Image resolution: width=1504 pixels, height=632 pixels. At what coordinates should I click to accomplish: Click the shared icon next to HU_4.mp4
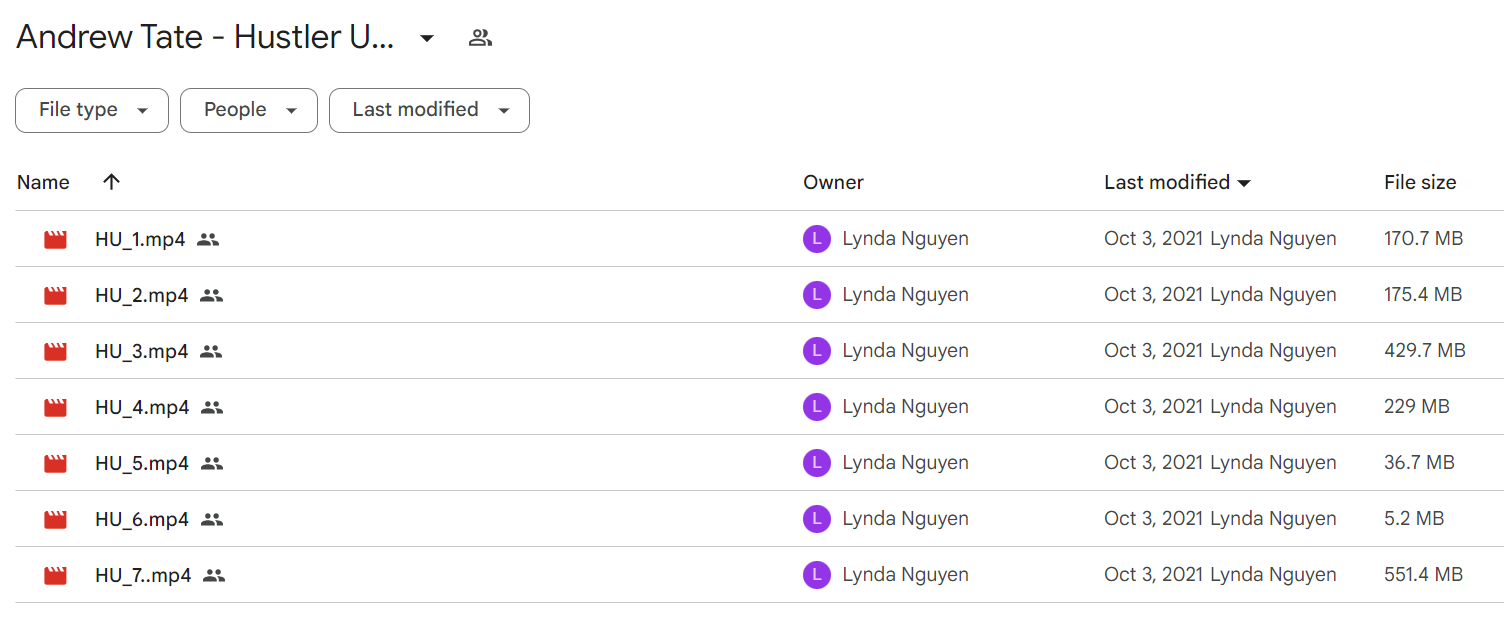point(212,407)
